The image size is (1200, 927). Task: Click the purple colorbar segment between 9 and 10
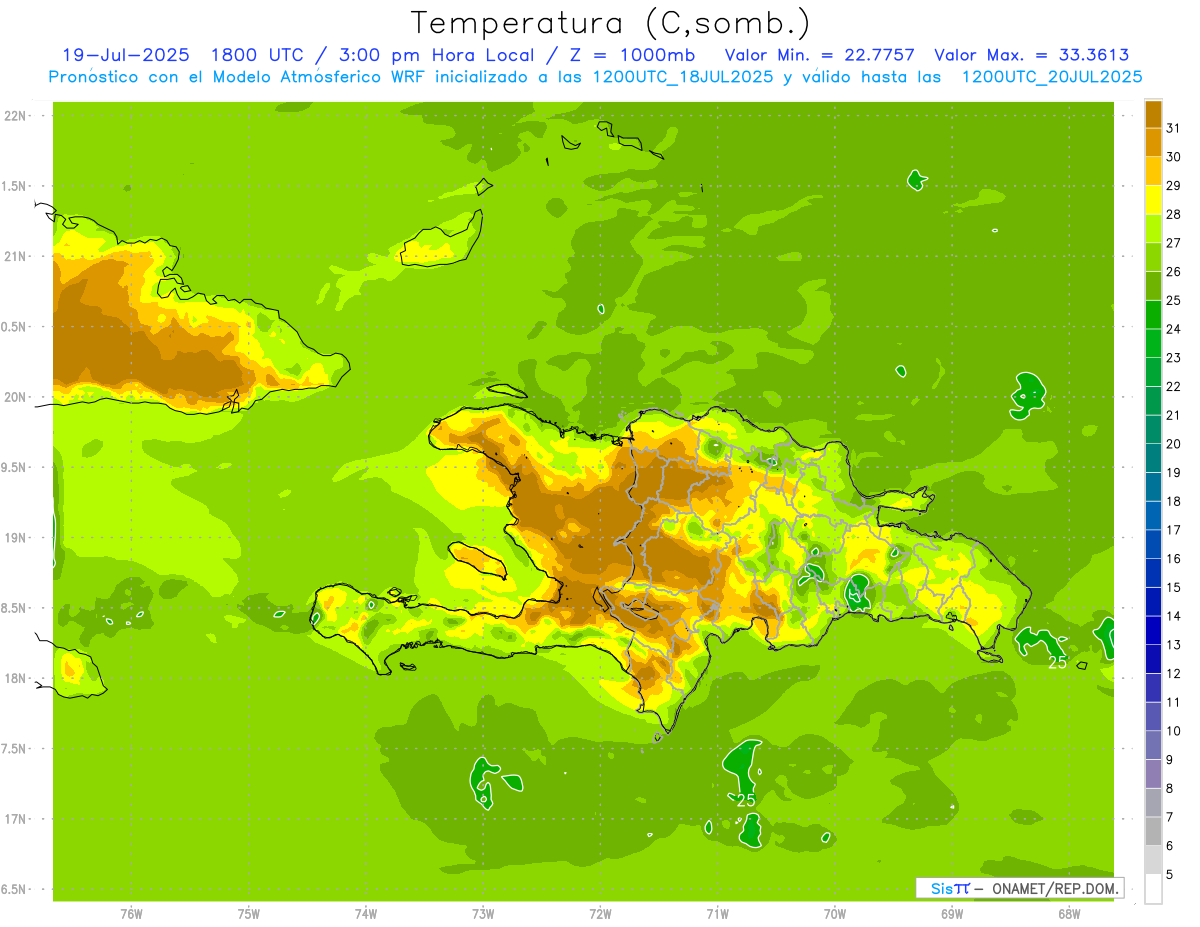[1153, 745]
